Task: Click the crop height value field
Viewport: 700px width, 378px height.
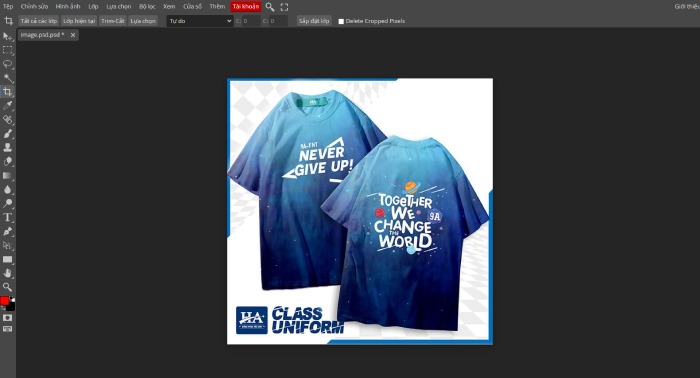Action: tap(279, 21)
